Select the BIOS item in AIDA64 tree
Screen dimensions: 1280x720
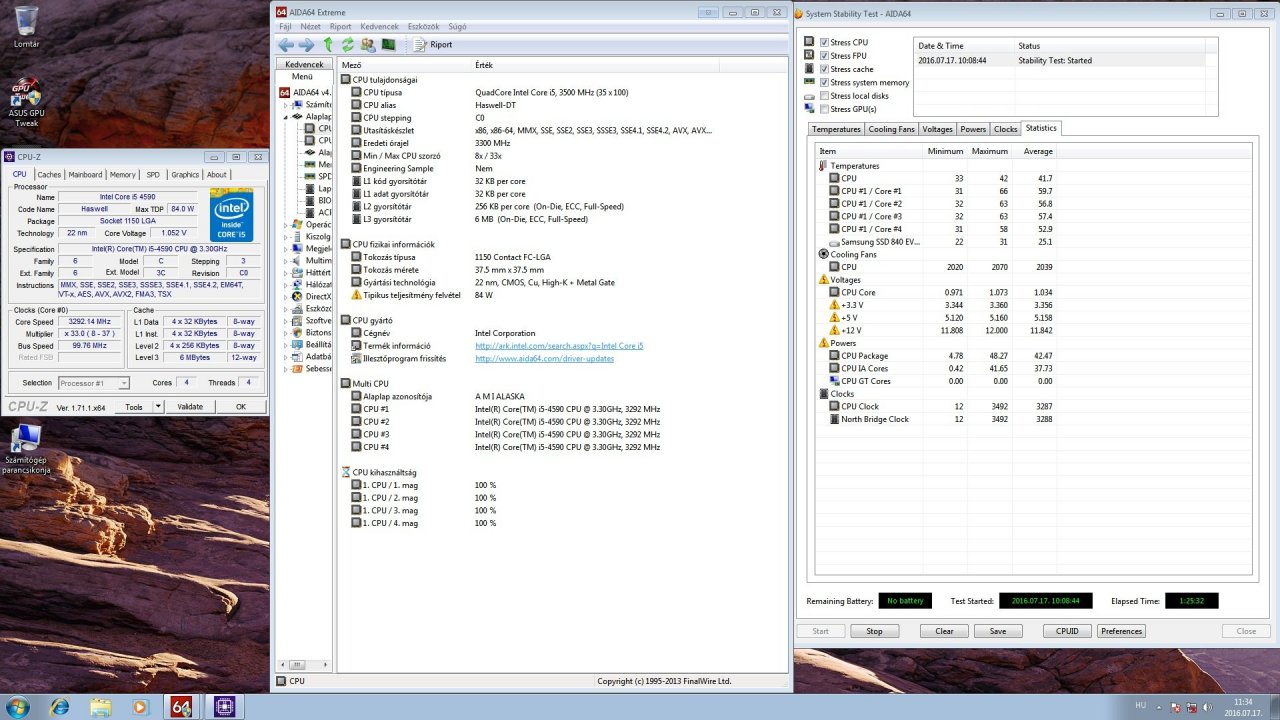click(319, 200)
